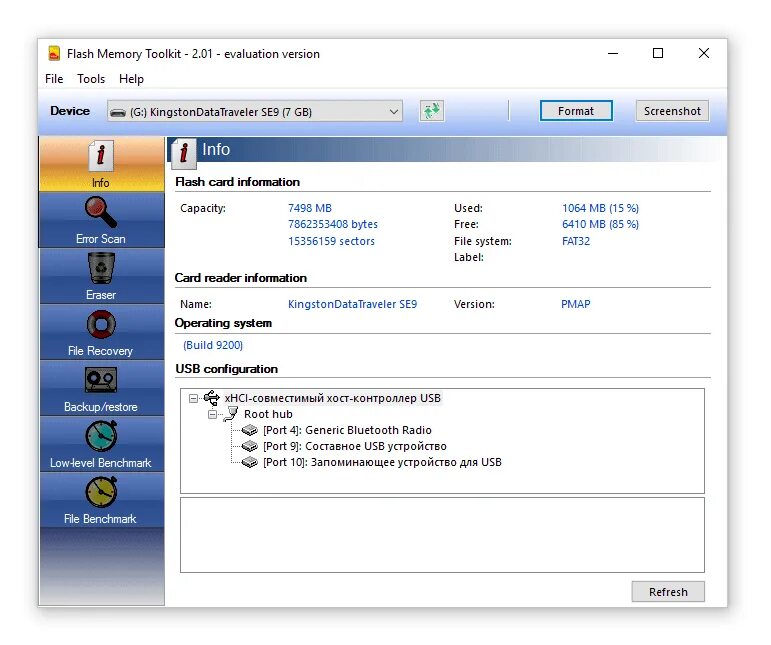Click the capacity value 7498 MB
The image size is (771, 645).
tap(310, 208)
